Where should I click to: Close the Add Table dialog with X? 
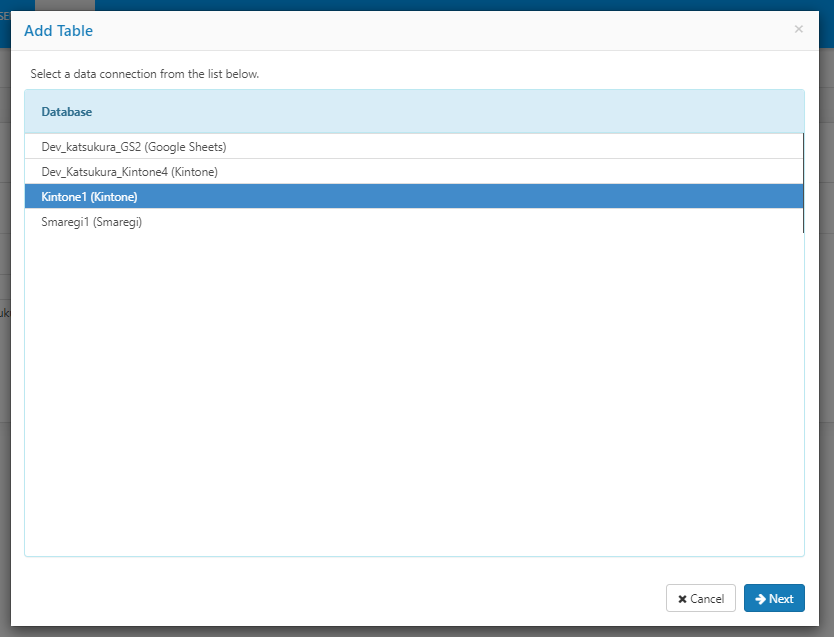tap(798, 29)
